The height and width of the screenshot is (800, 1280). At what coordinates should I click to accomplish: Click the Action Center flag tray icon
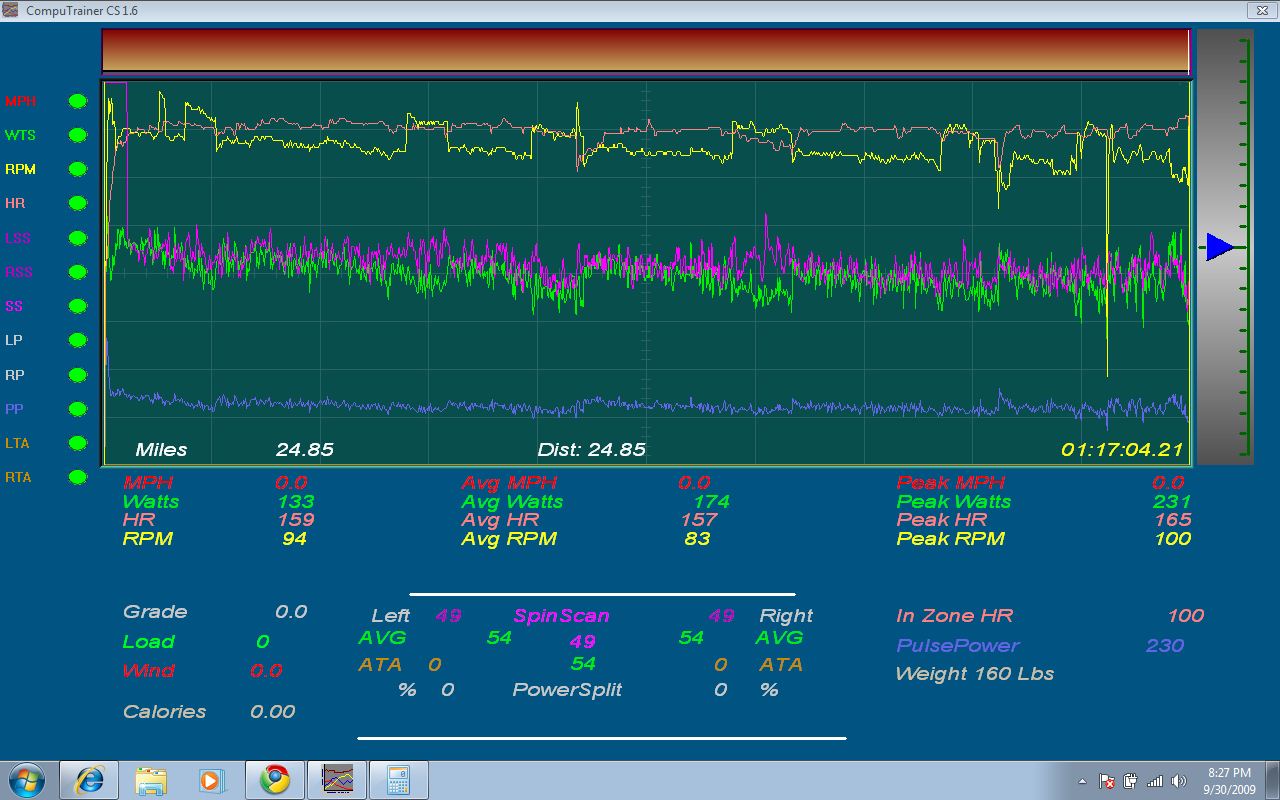1107,781
